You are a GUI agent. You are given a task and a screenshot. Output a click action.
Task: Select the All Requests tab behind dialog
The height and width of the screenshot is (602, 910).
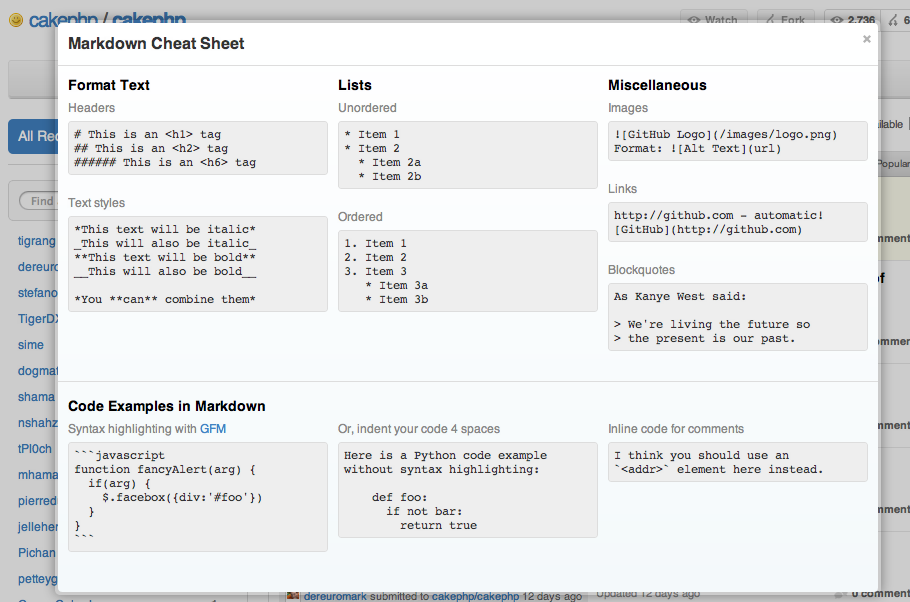tap(32, 136)
